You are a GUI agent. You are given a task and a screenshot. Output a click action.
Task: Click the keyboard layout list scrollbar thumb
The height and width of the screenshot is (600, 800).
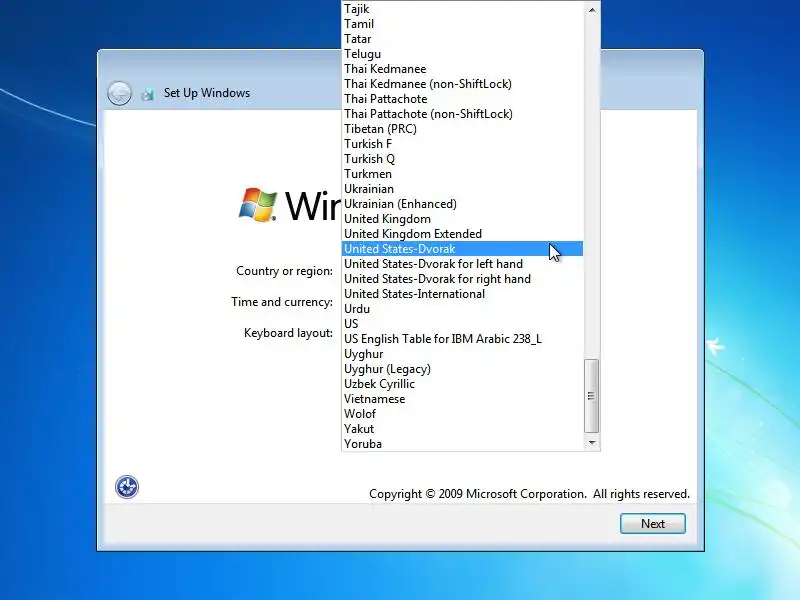592,396
